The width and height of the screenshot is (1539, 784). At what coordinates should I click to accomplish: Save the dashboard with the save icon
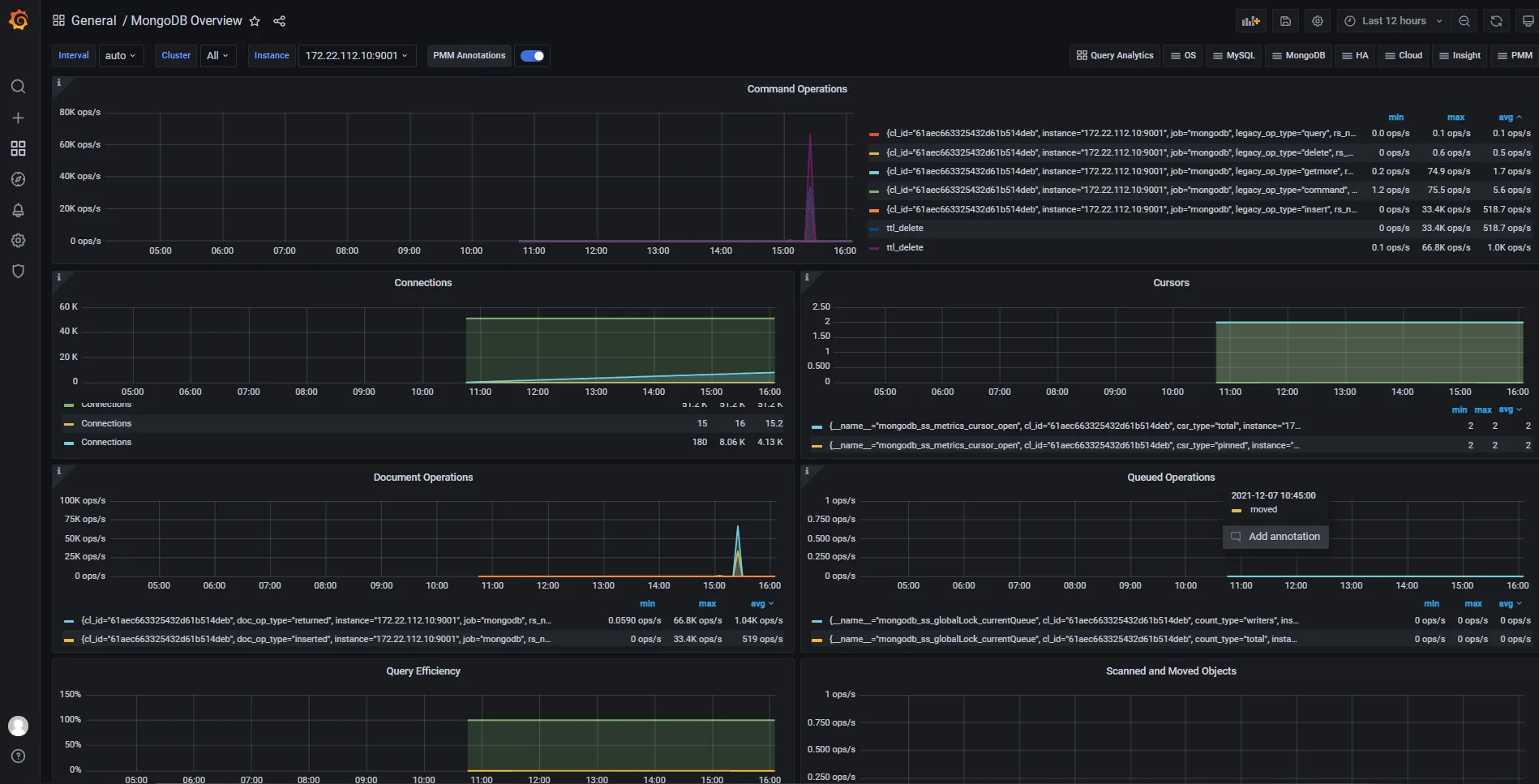click(x=1285, y=21)
